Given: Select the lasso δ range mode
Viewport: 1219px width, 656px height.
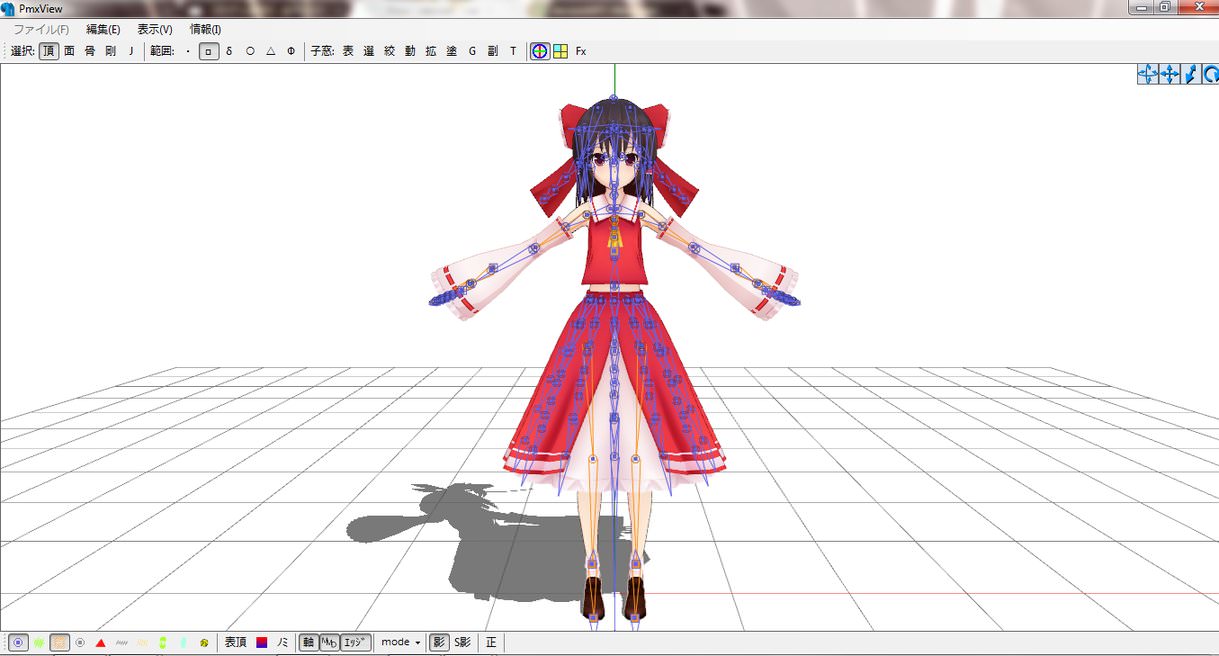Looking at the screenshot, I should [229, 51].
